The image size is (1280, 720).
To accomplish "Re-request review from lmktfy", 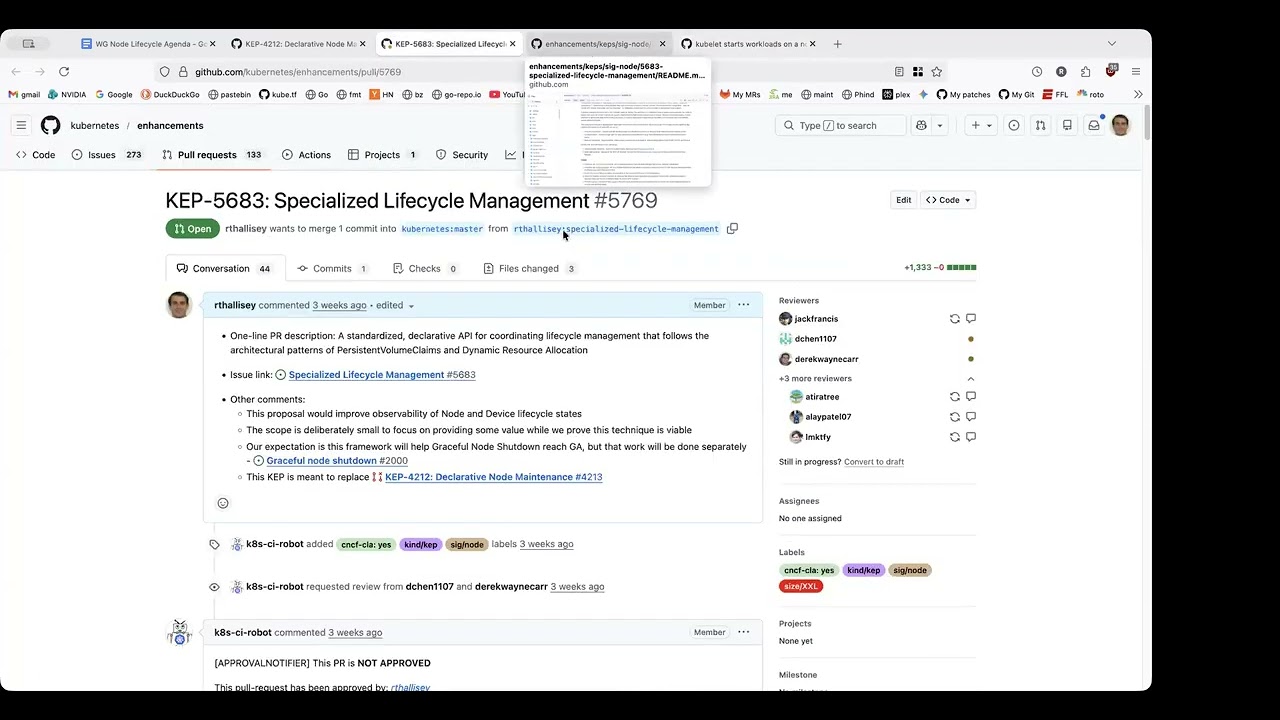I will (x=954, y=437).
